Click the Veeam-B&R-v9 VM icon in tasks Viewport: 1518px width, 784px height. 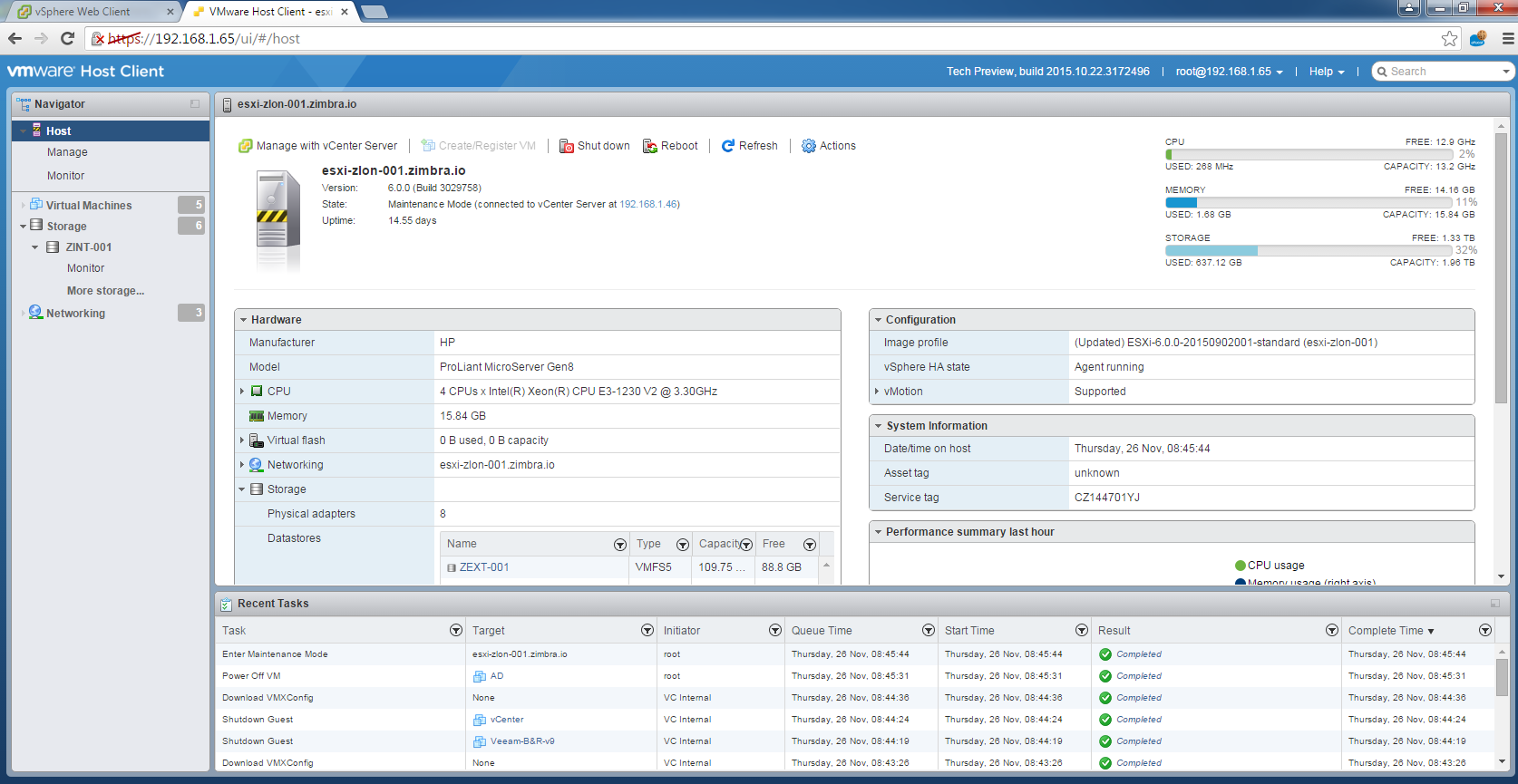click(480, 741)
